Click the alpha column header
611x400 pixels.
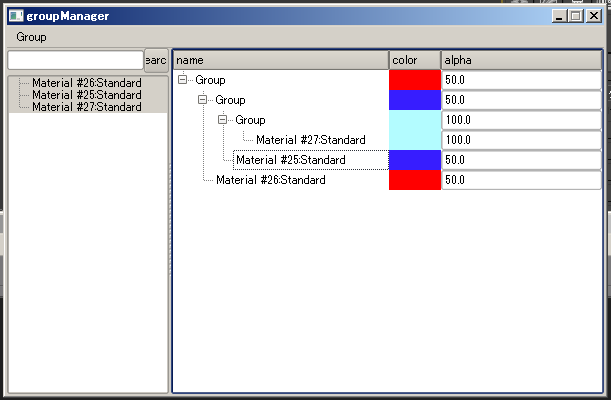[521, 60]
